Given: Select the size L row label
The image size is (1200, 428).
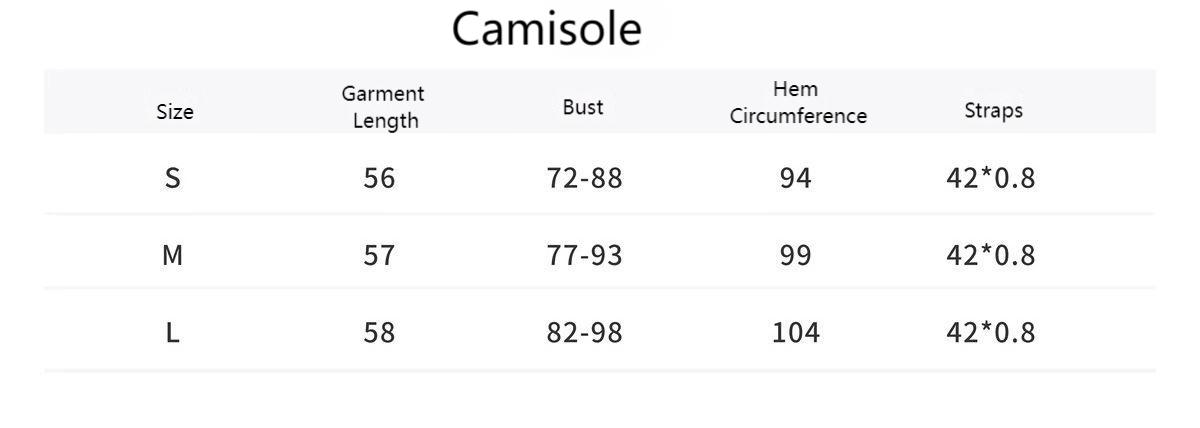Looking at the screenshot, I should tap(173, 332).
